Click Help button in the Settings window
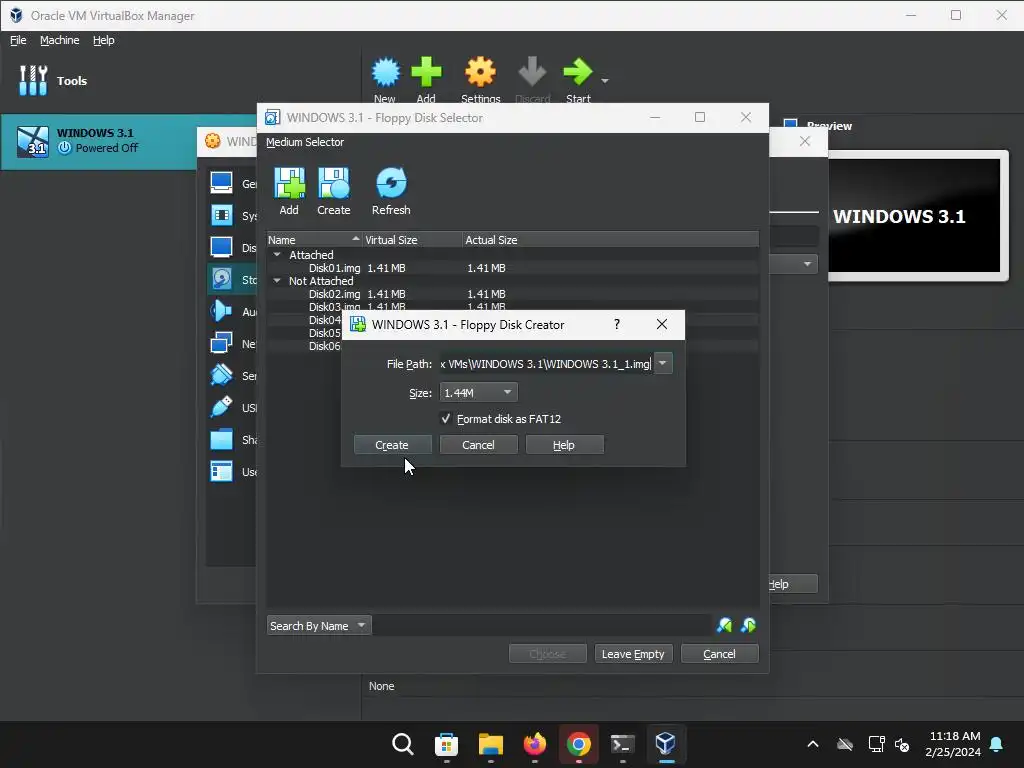 [x=793, y=584]
